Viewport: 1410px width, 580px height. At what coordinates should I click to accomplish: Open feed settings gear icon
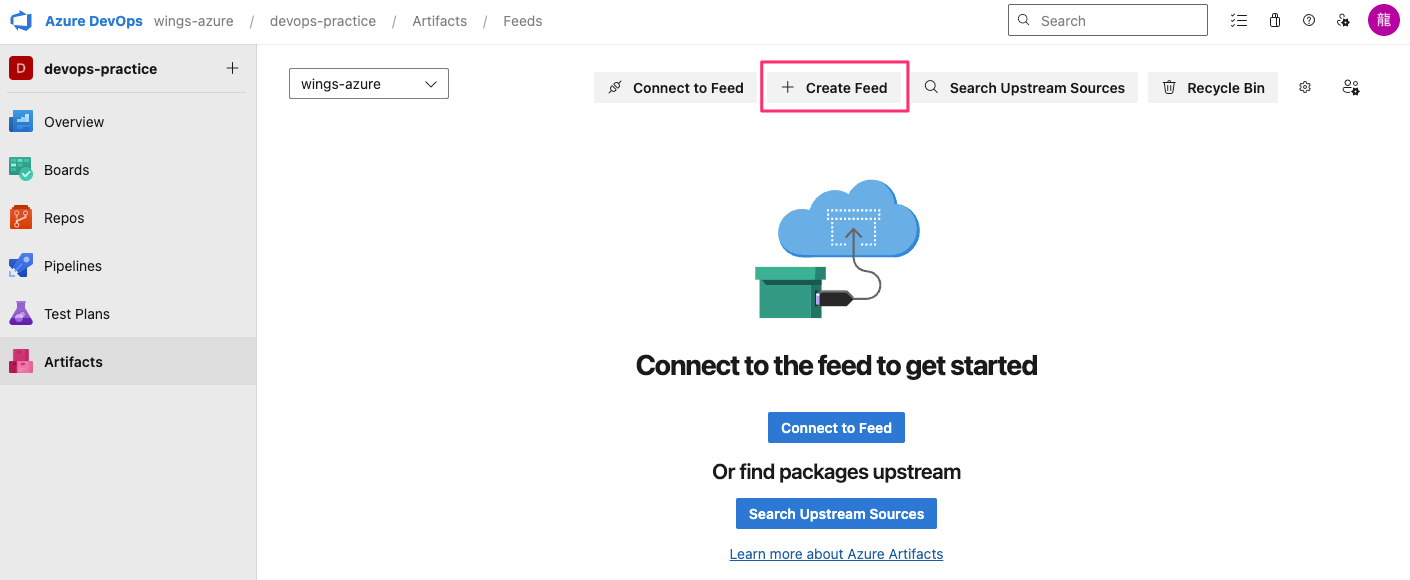1305,88
